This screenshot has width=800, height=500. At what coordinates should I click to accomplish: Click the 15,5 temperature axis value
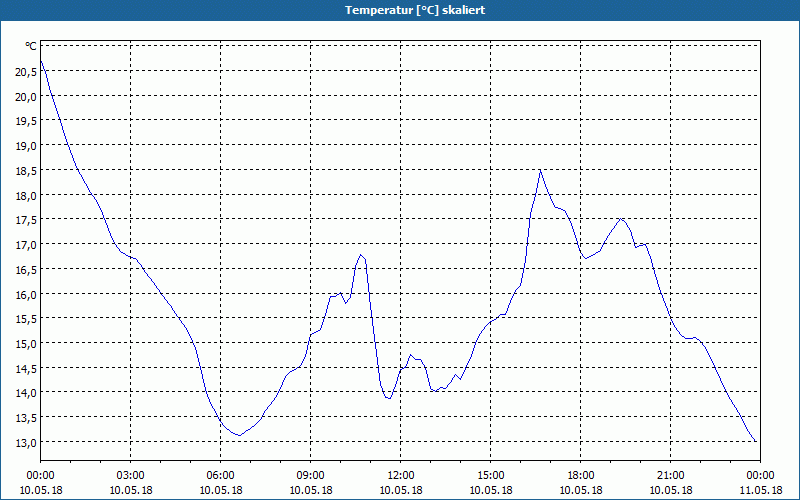tap(26, 319)
